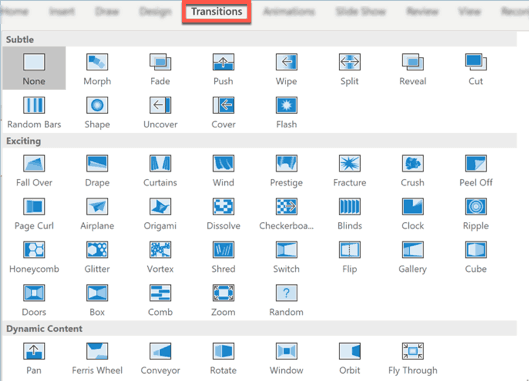This screenshot has height=381, width=529.
Task: Select the Honeycomb transition
Action: point(34,256)
